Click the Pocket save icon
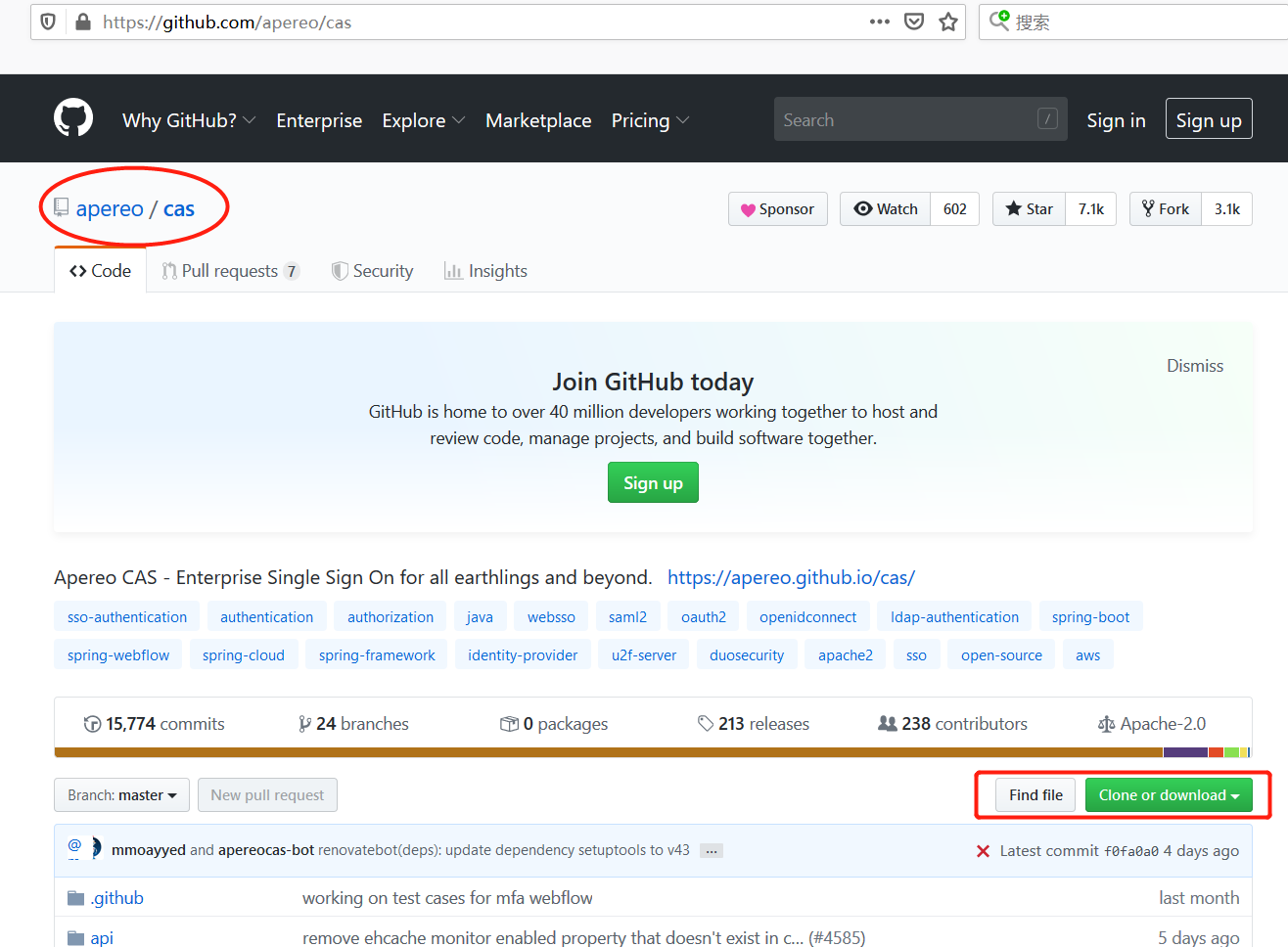 click(x=914, y=22)
